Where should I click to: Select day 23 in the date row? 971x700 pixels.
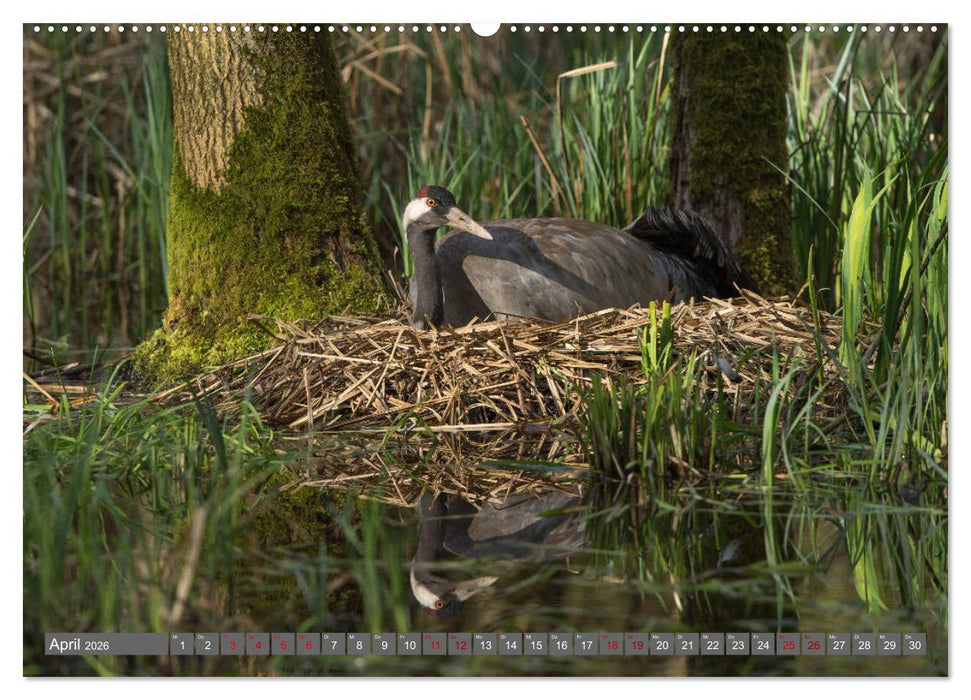[737, 644]
